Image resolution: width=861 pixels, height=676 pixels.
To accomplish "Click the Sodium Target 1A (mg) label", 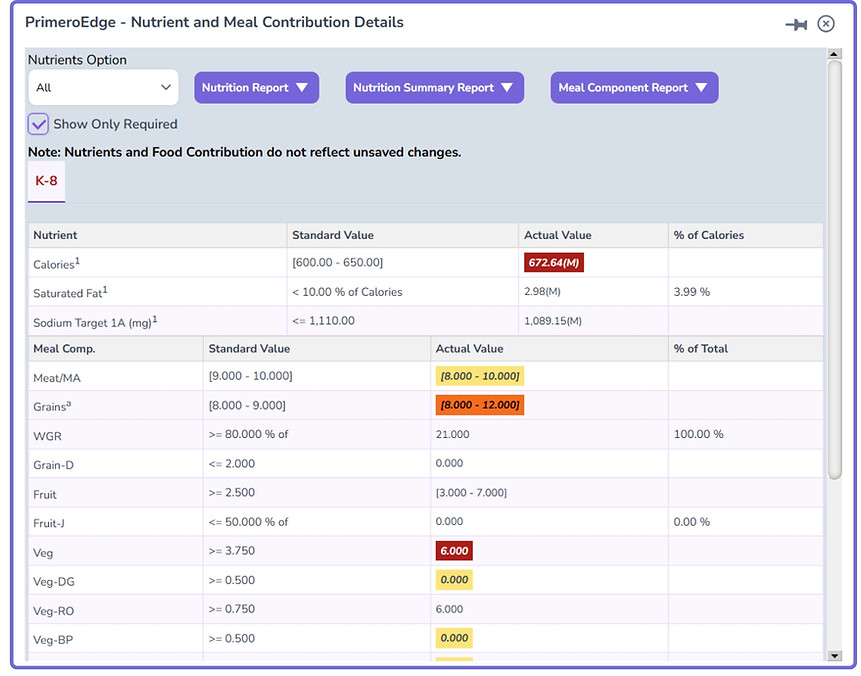I will click(95, 322).
